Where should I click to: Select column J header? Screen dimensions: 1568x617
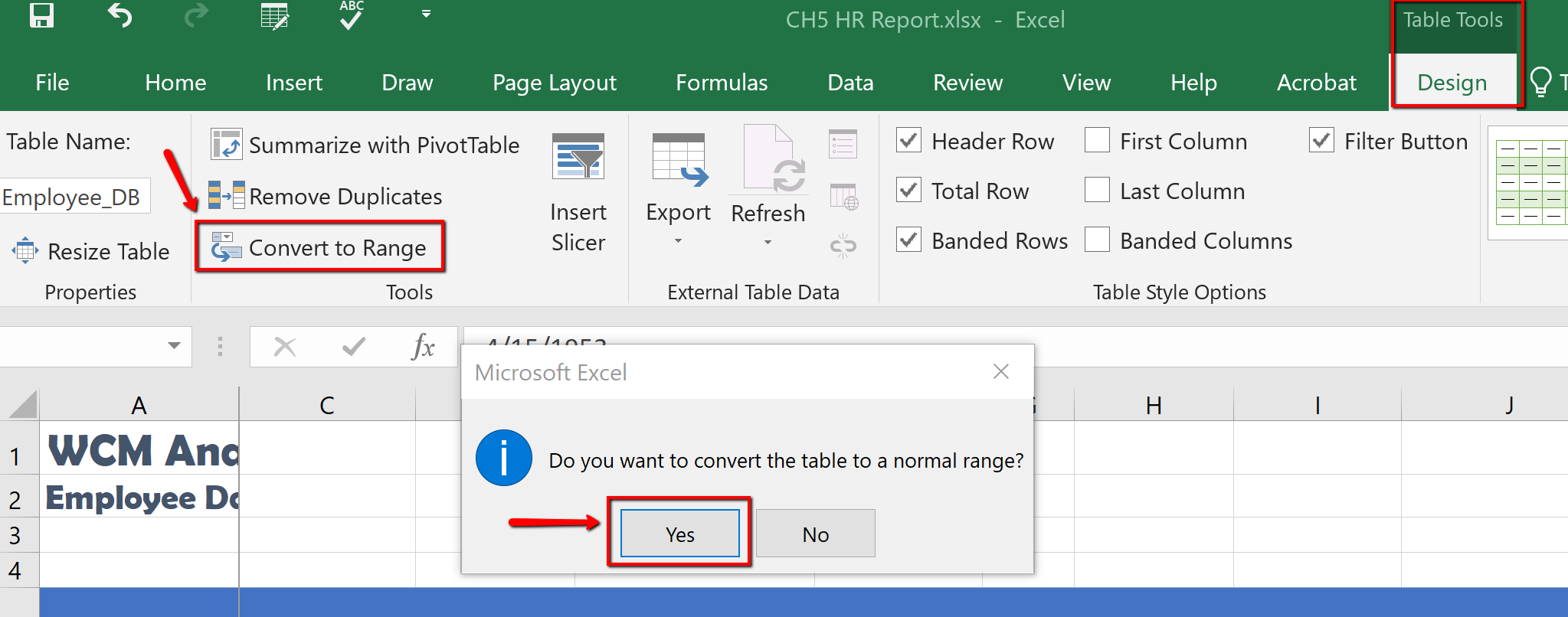pyautogui.click(x=1485, y=404)
